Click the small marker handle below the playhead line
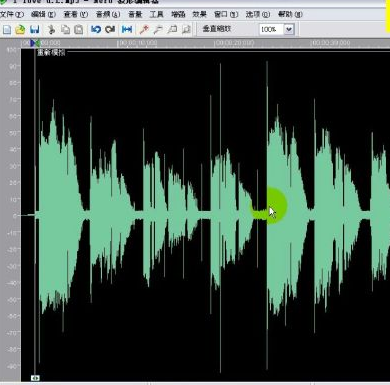Image resolution: width=390 pixels, height=385 pixels. point(35,378)
